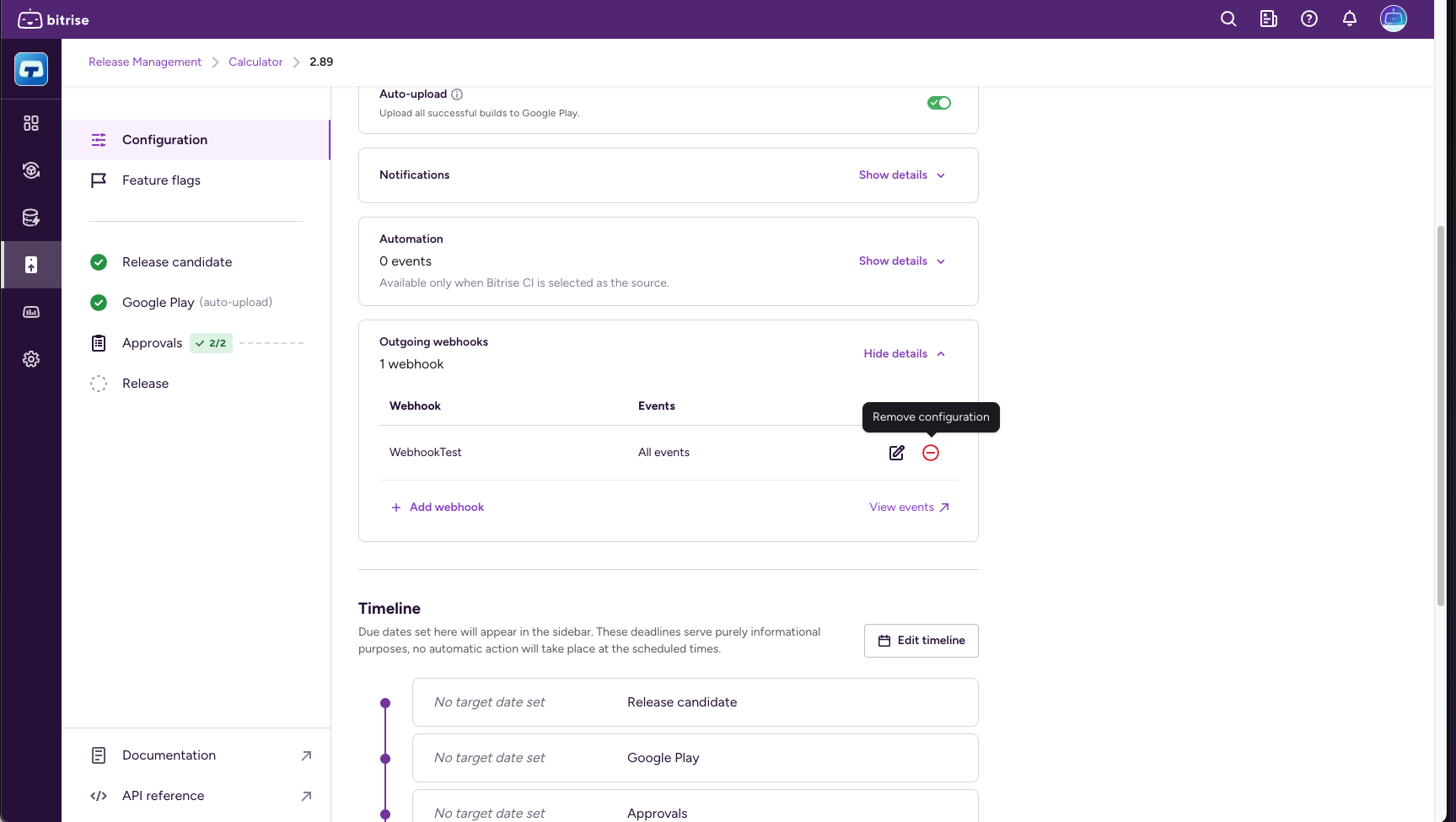
Task: Select the Release Management upload icon in sidebar
Action: pos(31,265)
